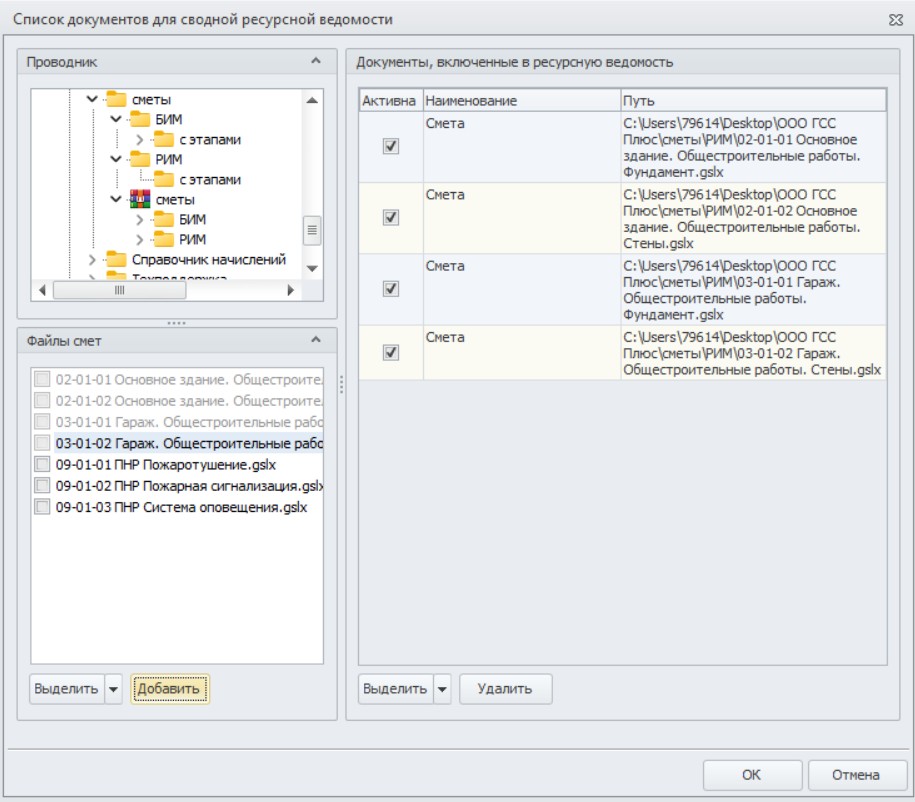915x802 pixels.
Task: Click the WinRAR archive icon labeled сметы
Action: click(x=139, y=199)
